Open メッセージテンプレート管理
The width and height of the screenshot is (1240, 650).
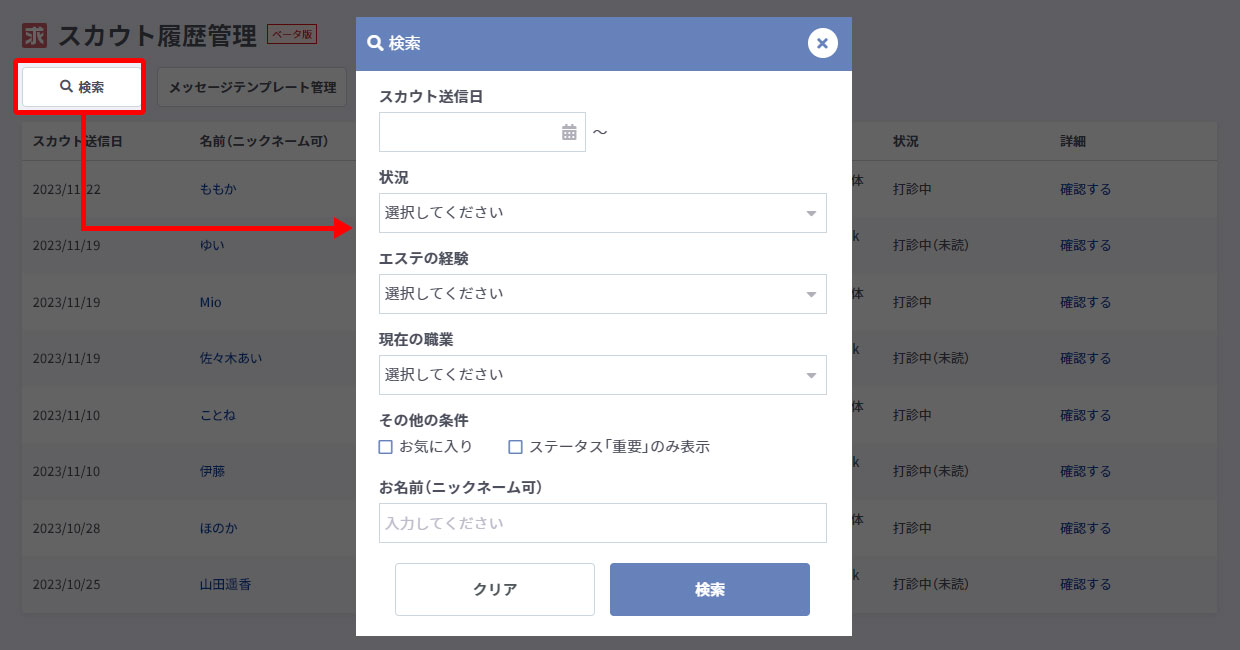[x=252, y=87]
